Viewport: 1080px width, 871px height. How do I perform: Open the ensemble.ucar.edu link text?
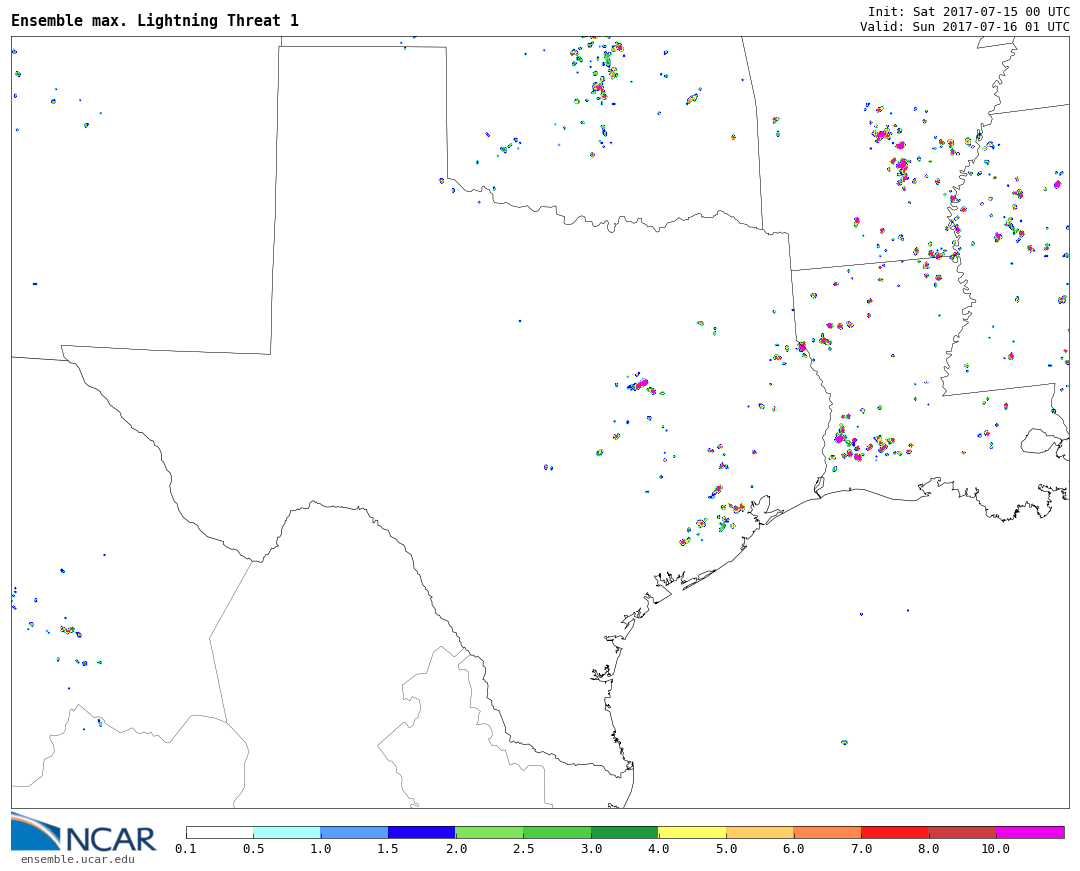[78, 859]
